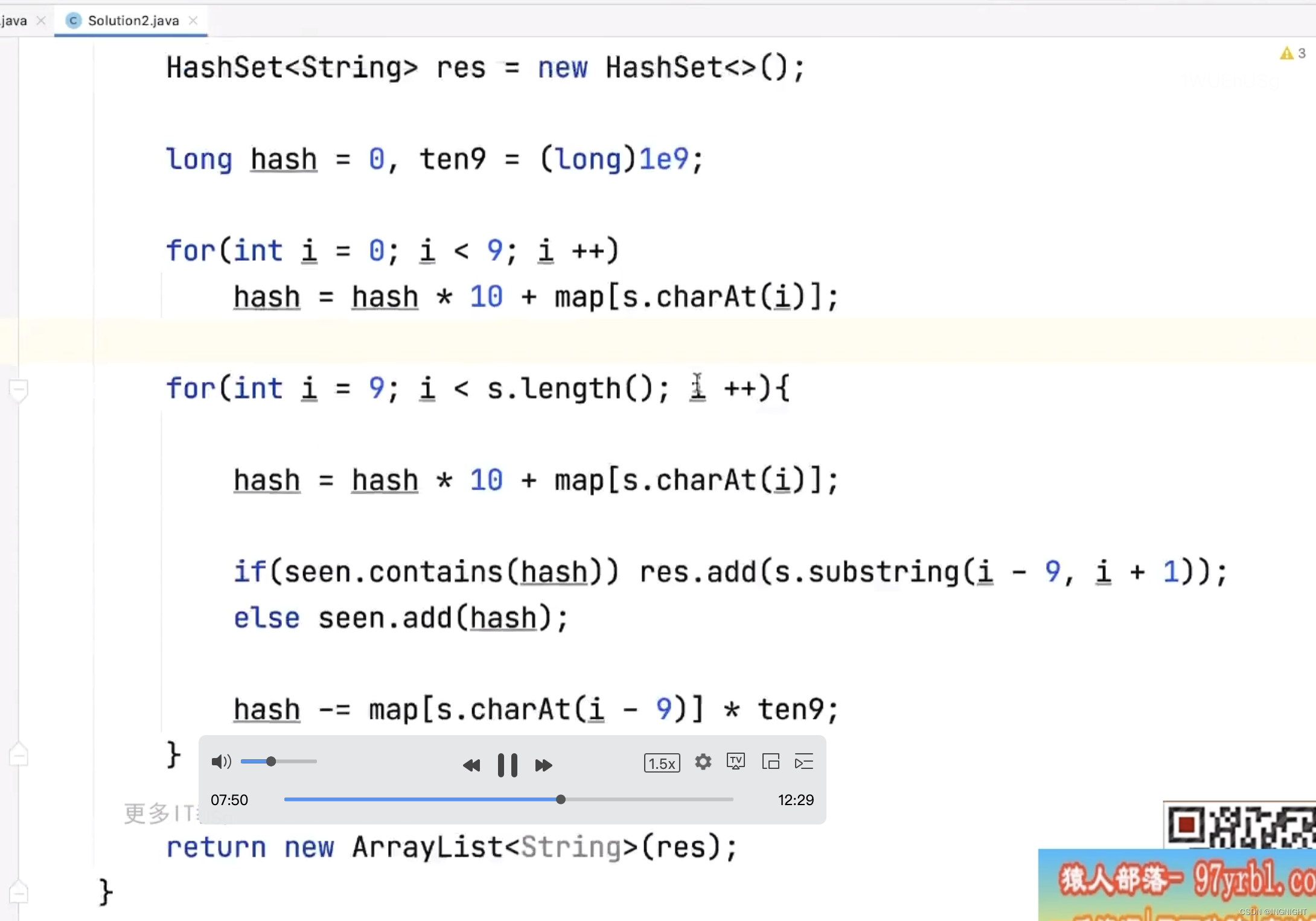Click fold marker at for loop closing brace
This screenshot has width=1316, height=921.
point(19,755)
